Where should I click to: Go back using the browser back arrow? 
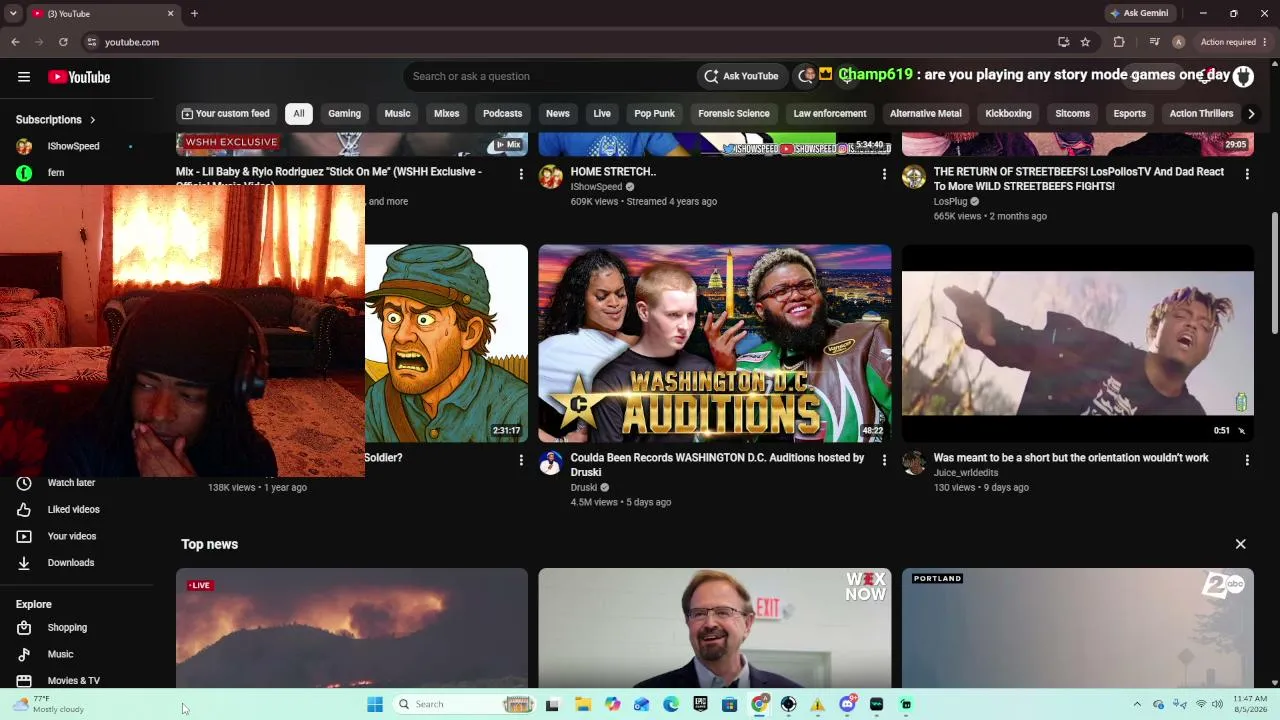(x=15, y=42)
